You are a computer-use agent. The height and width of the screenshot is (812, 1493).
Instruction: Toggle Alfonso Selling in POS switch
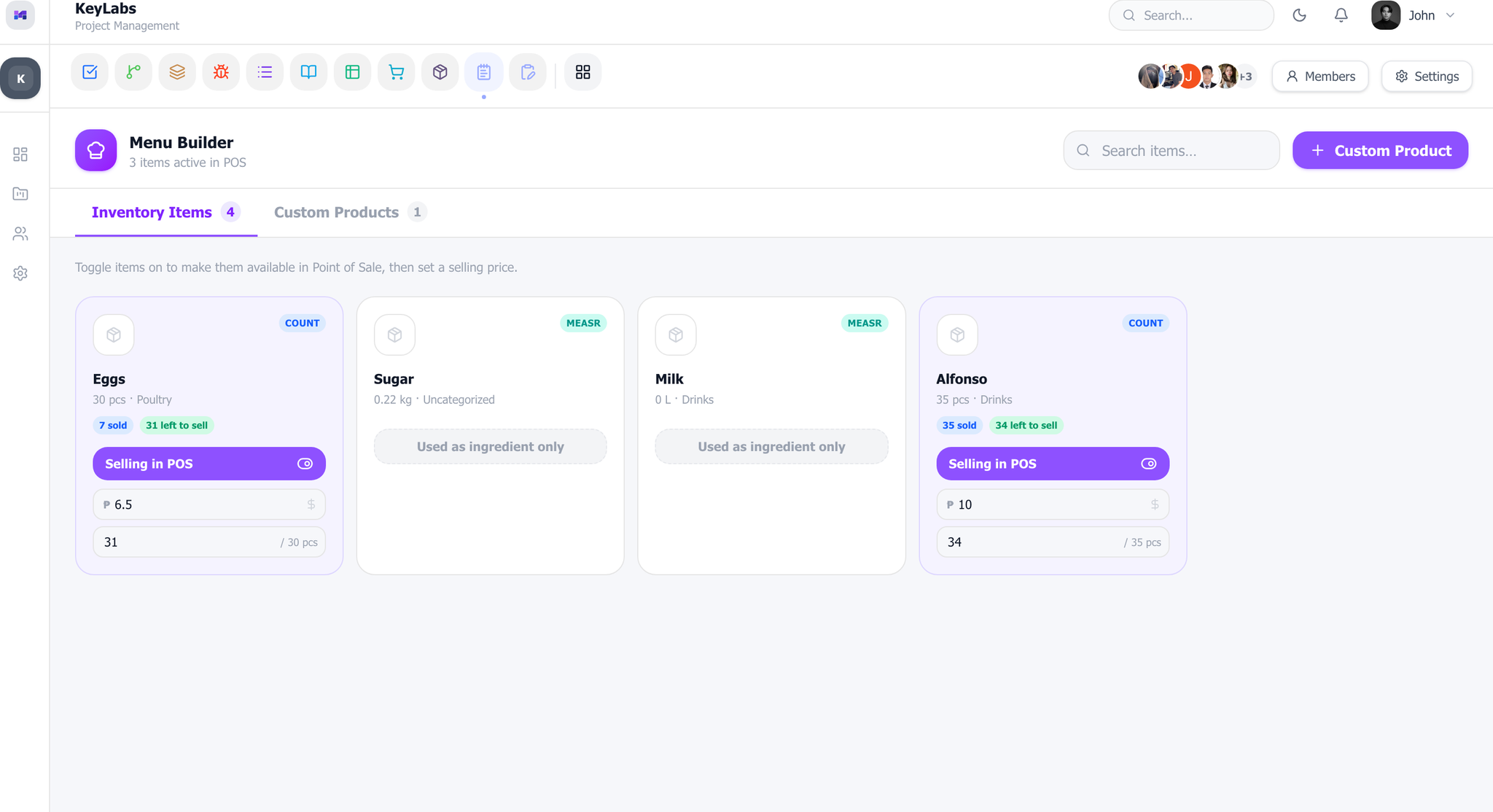[1053, 464]
